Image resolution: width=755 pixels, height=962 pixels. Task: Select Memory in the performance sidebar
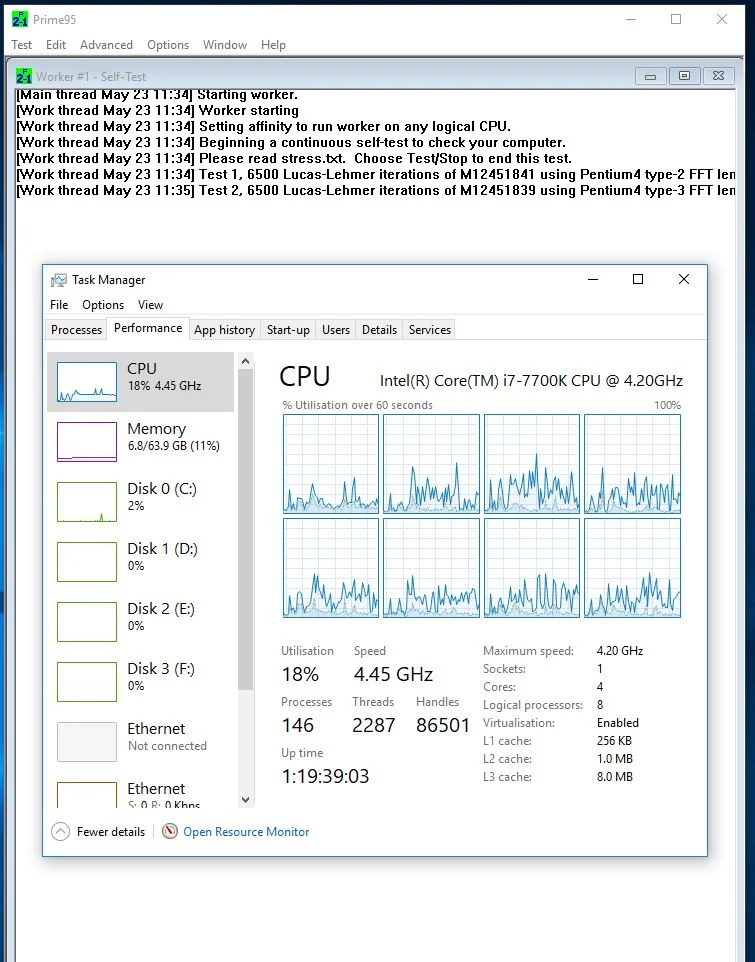pos(140,441)
